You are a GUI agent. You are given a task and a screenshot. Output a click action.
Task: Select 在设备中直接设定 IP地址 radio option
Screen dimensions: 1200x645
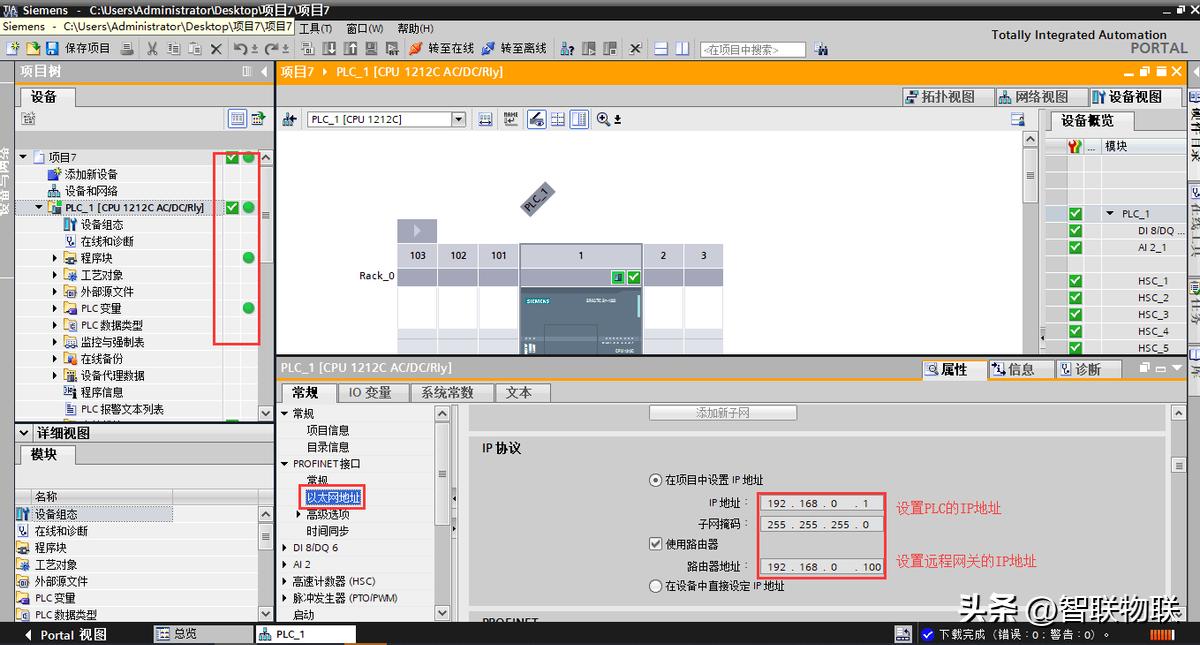(x=654, y=586)
